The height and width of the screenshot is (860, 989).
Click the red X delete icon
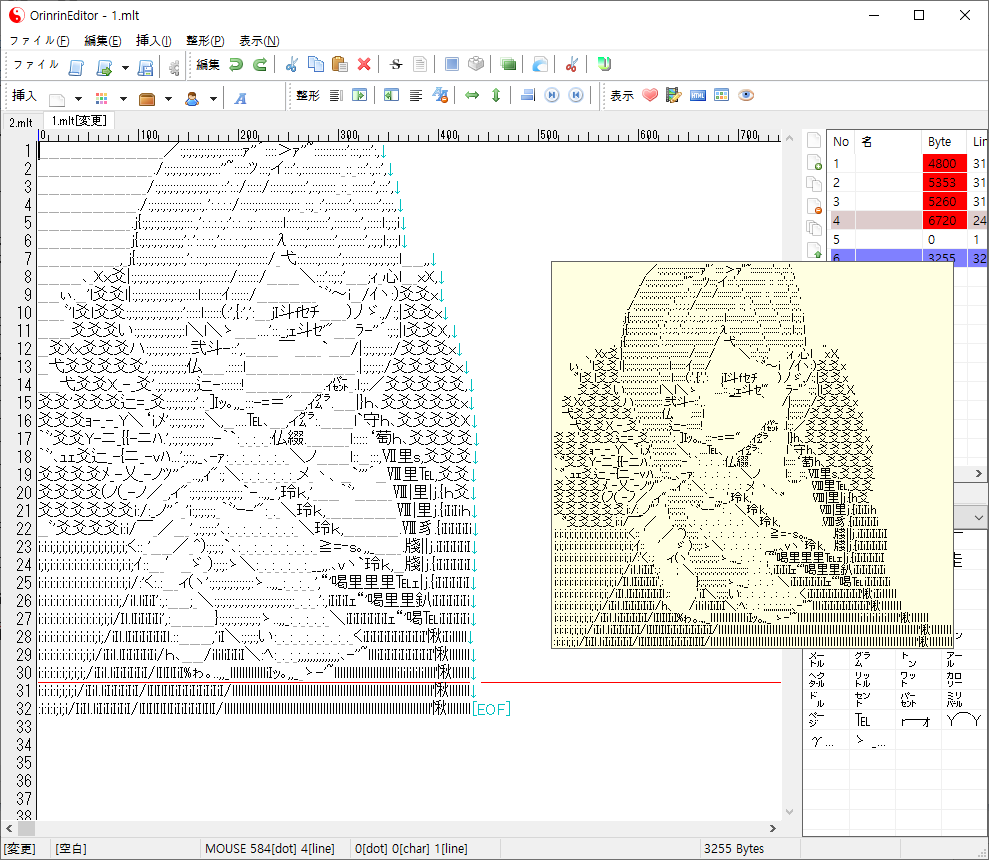[x=364, y=65]
